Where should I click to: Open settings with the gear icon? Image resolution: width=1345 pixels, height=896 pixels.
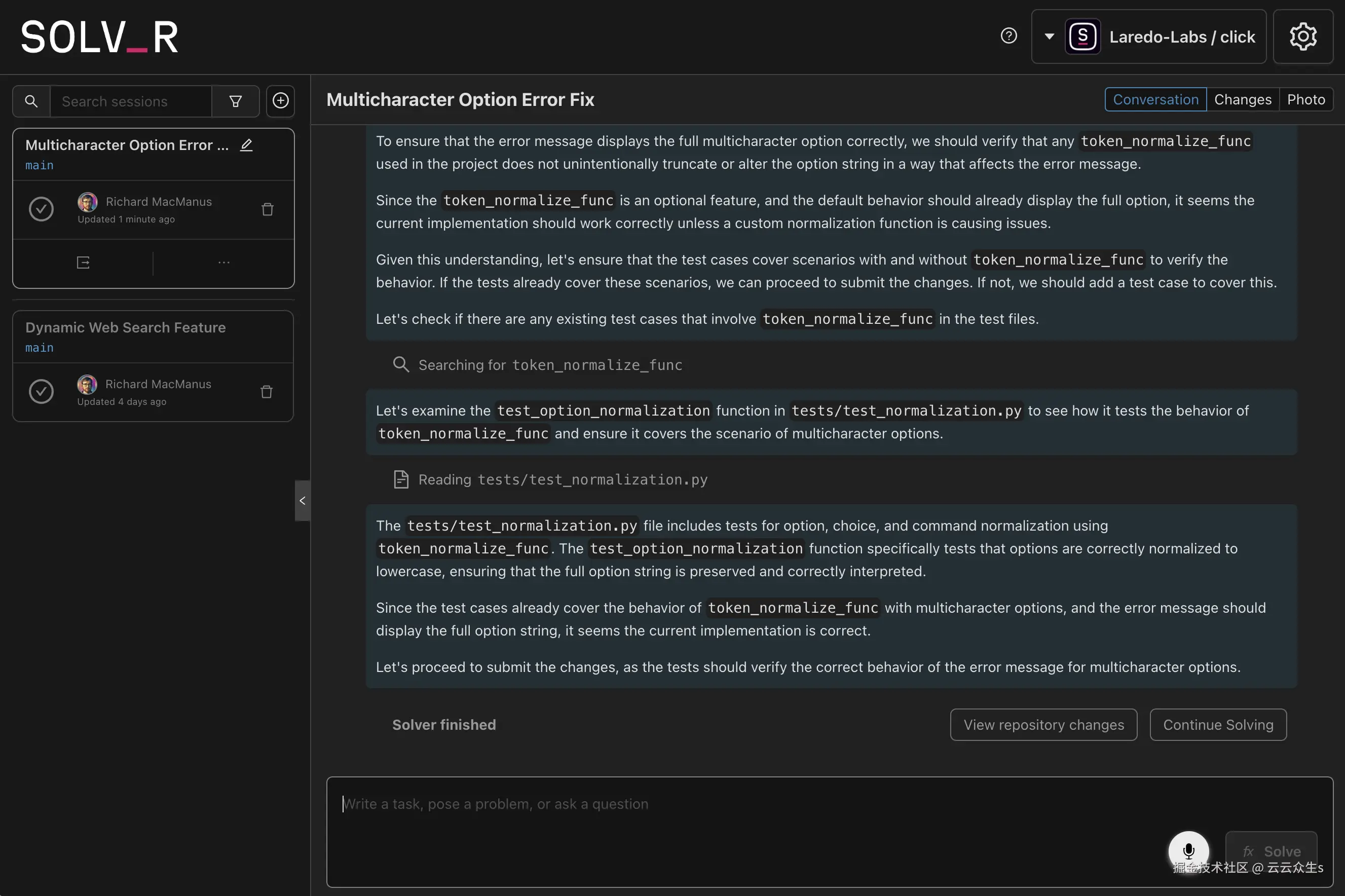point(1303,36)
